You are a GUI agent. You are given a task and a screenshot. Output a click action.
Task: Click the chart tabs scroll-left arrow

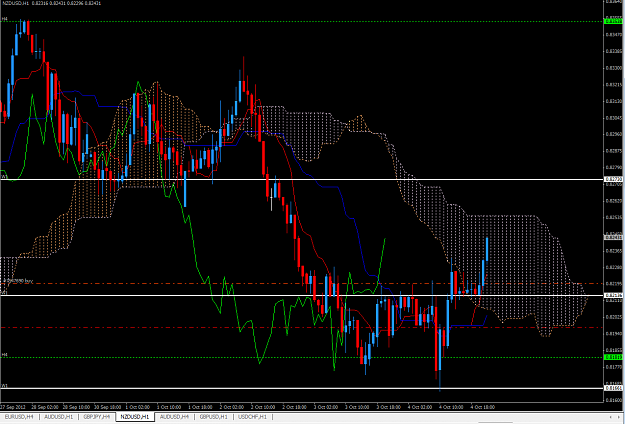611,417
